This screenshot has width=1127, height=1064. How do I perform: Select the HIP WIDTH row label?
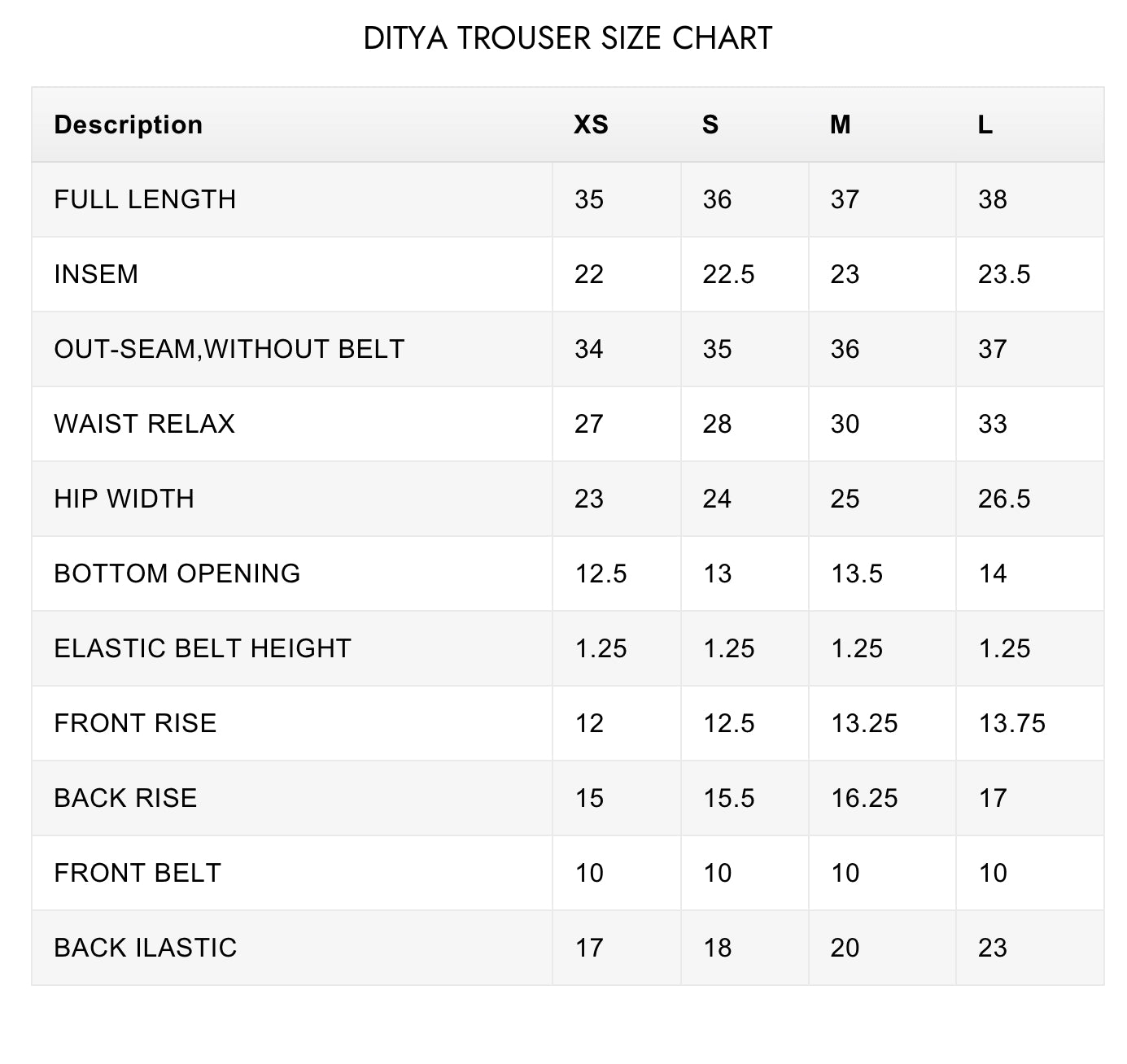(124, 499)
